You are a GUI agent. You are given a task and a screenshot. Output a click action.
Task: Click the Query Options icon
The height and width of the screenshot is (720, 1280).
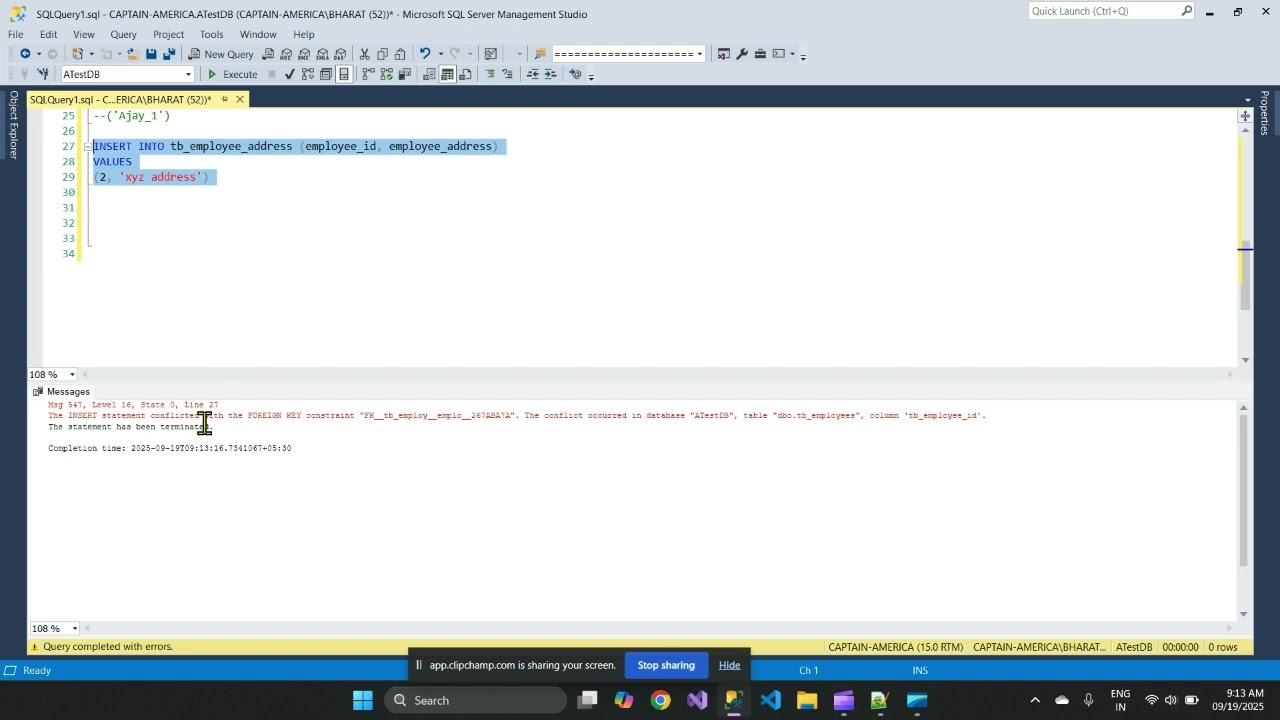(x=326, y=74)
